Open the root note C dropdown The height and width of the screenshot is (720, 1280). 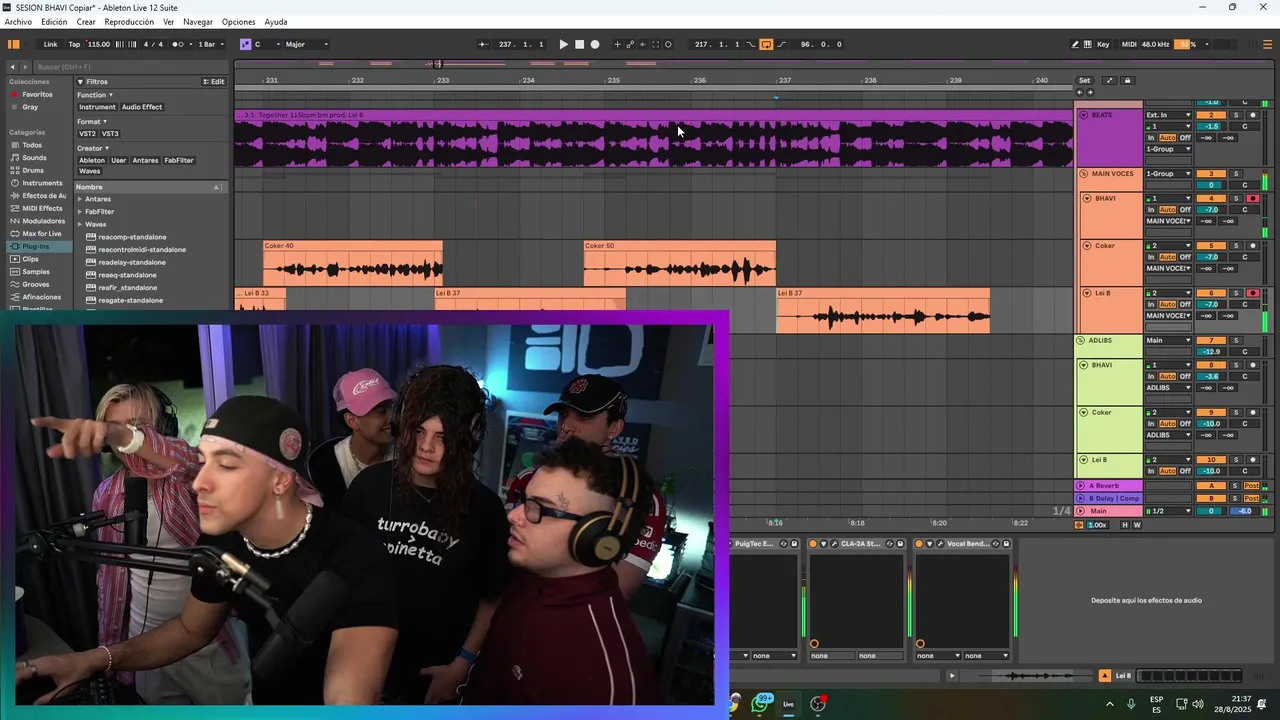[265, 44]
